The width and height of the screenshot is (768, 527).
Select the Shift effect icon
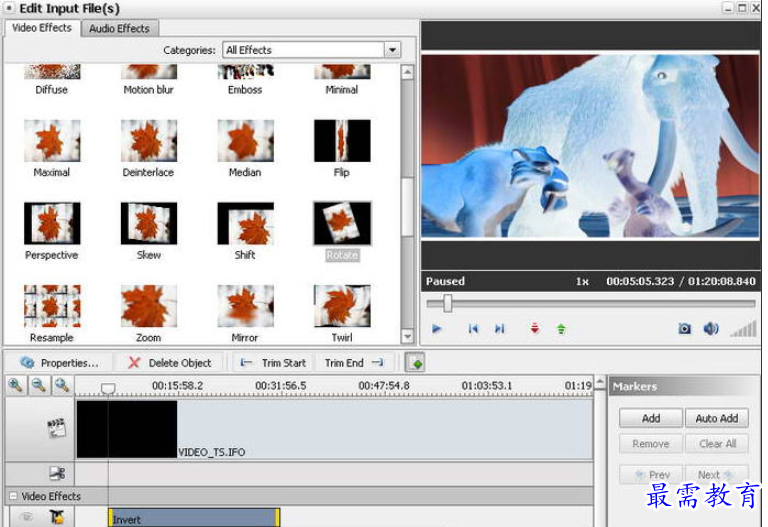(245, 223)
